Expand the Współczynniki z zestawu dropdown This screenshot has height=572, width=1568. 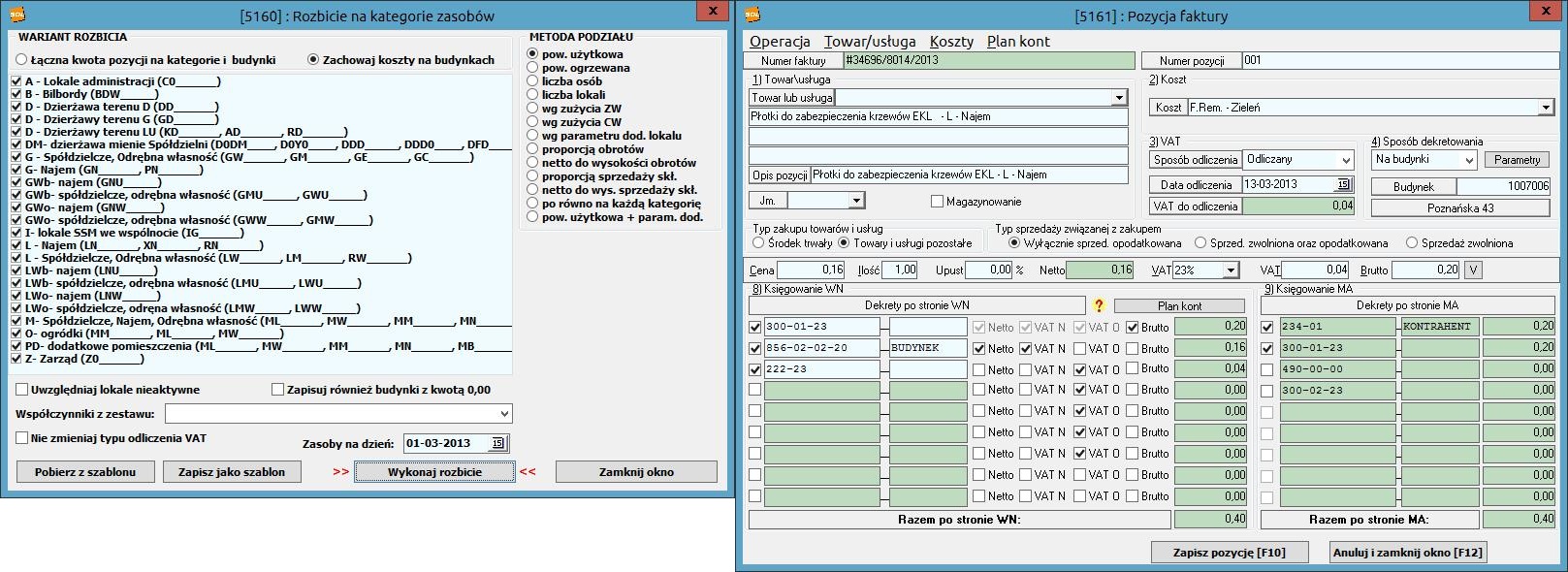503,414
